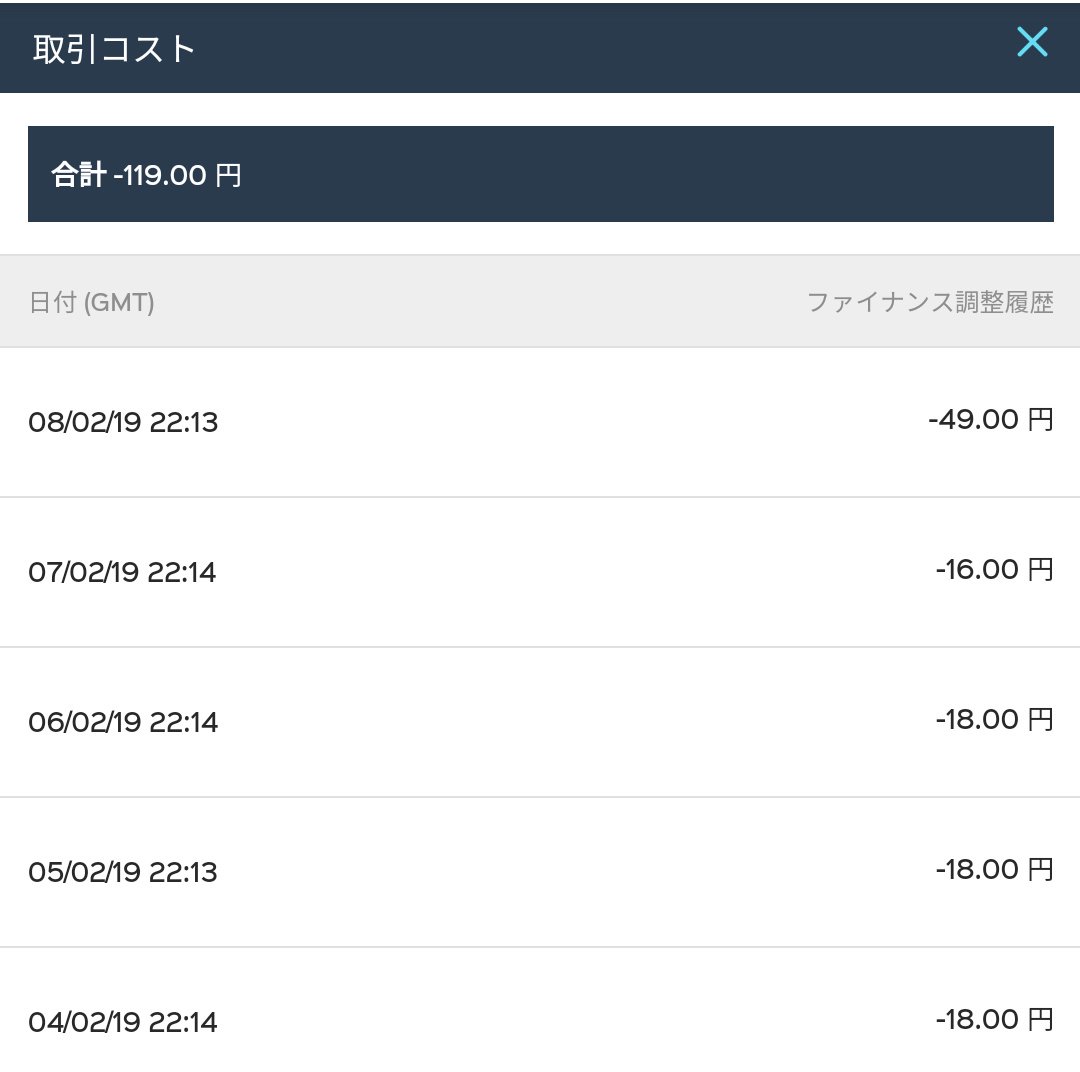Select the 04/02/19 22:14 date entry
Image resolution: width=1080 pixels, height=1072 pixels.
click(123, 1022)
